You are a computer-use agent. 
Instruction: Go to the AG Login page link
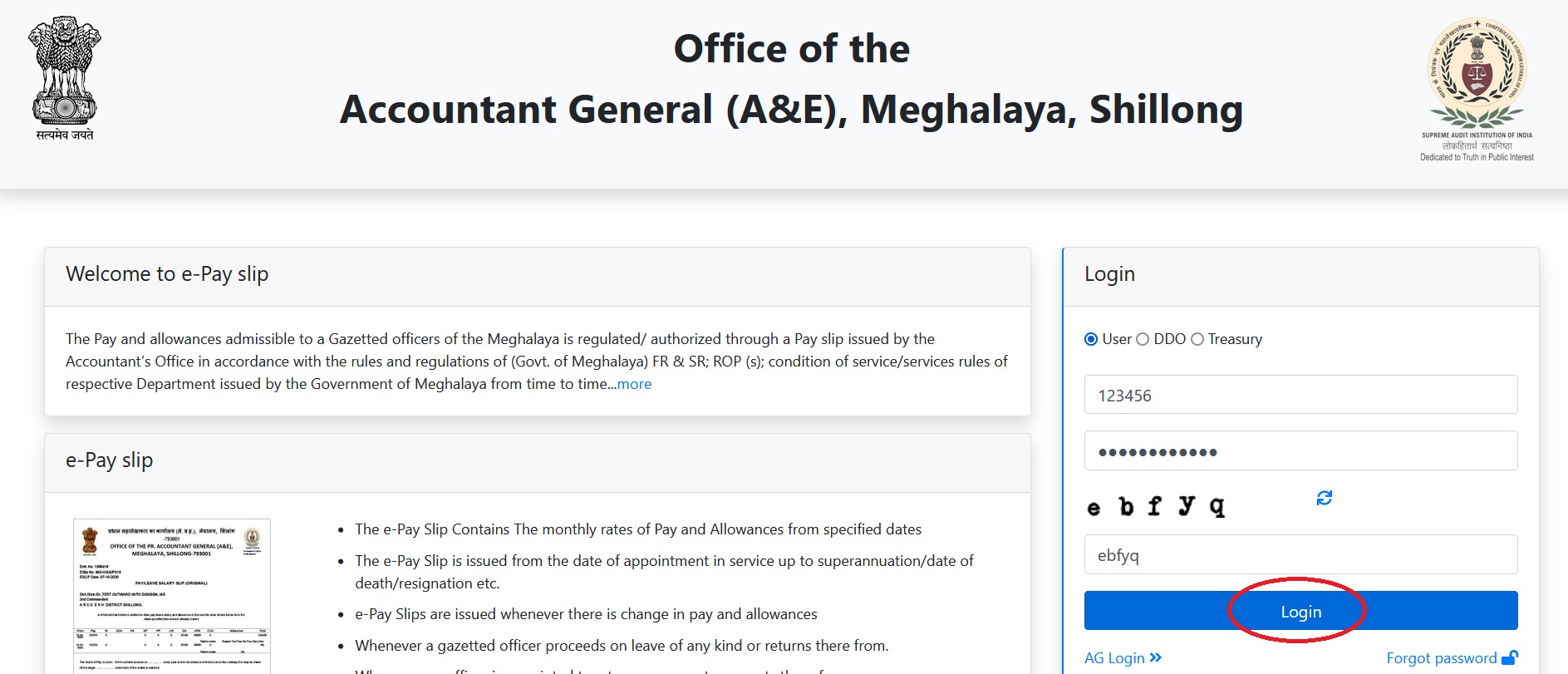coord(1114,658)
